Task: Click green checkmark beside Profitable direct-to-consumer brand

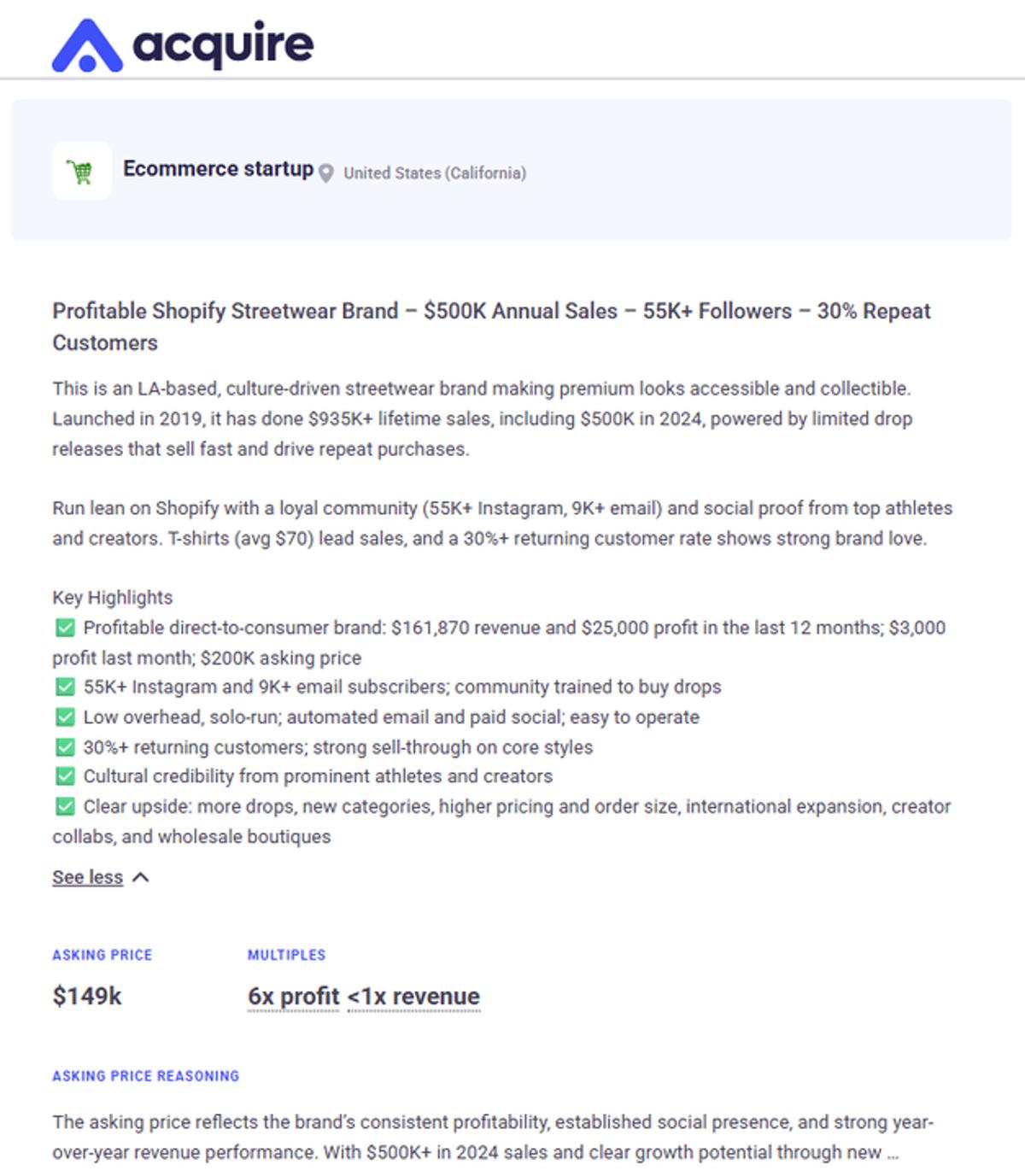Action: click(x=65, y=628)
